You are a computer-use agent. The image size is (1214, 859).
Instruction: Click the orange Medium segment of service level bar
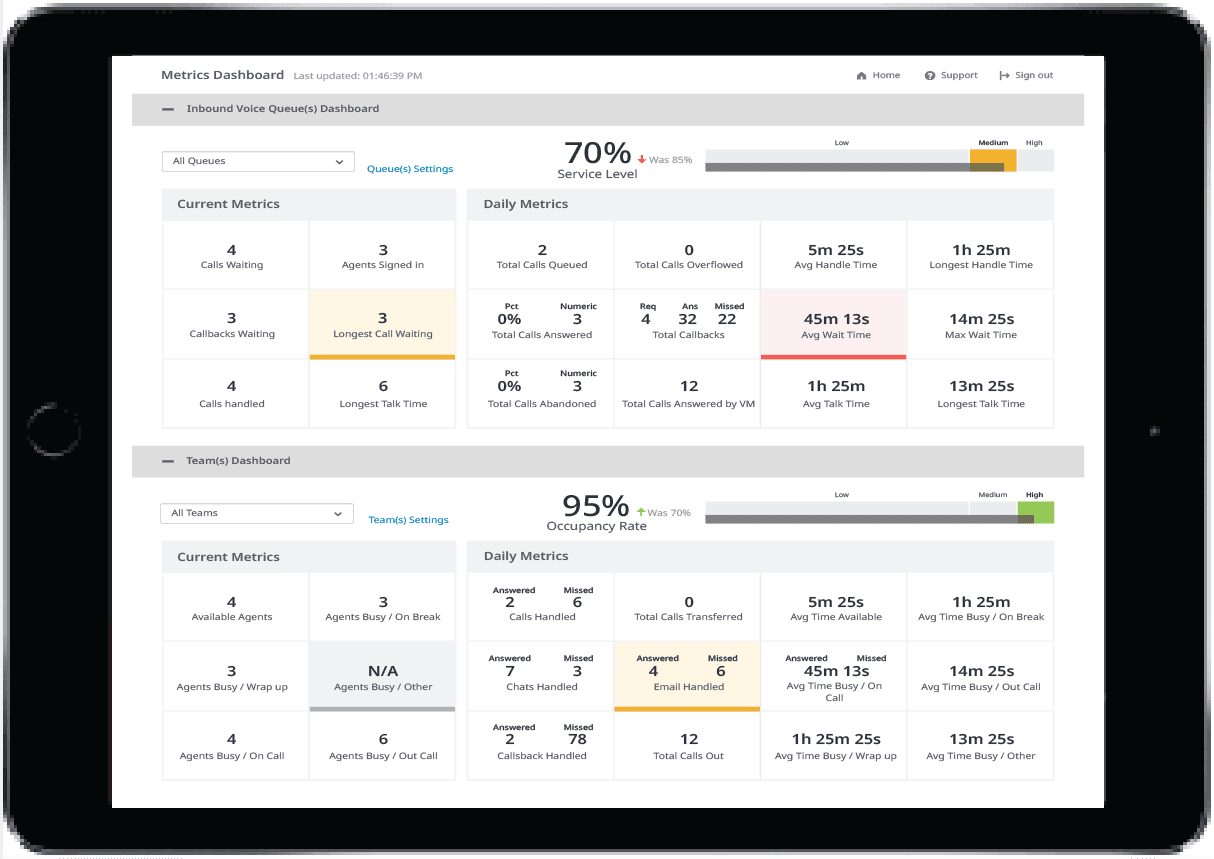(x=993, y=160)
